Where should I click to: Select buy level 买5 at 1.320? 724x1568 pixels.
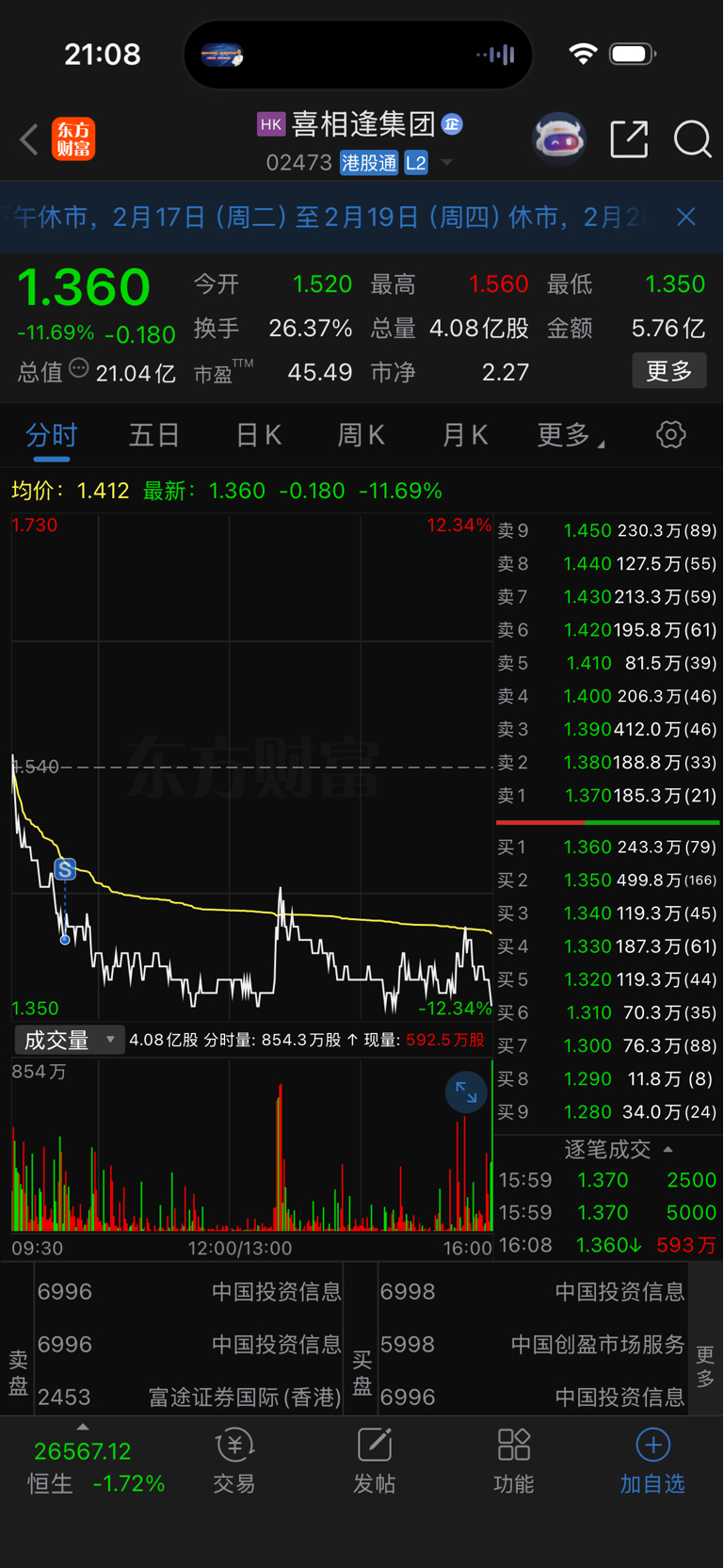point(607,979)
